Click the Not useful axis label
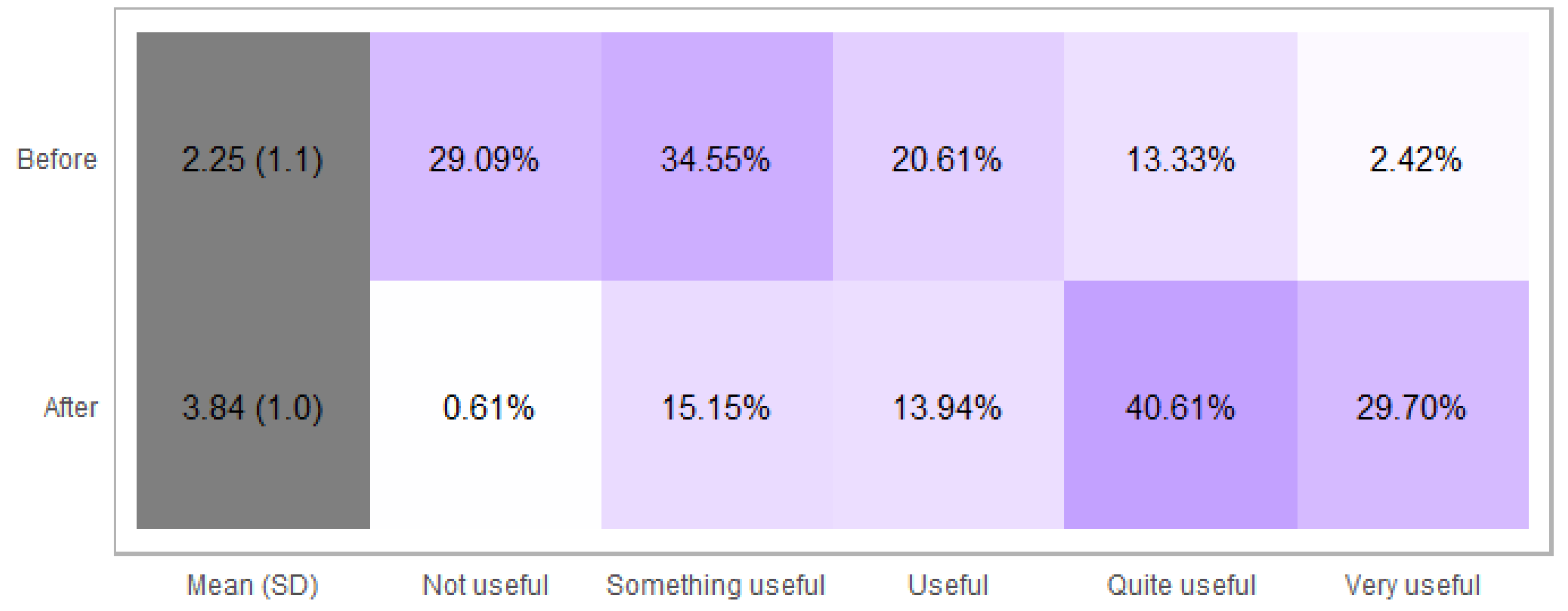Image resolution: width=1568 pixels, height=611 pixels. 485,585
